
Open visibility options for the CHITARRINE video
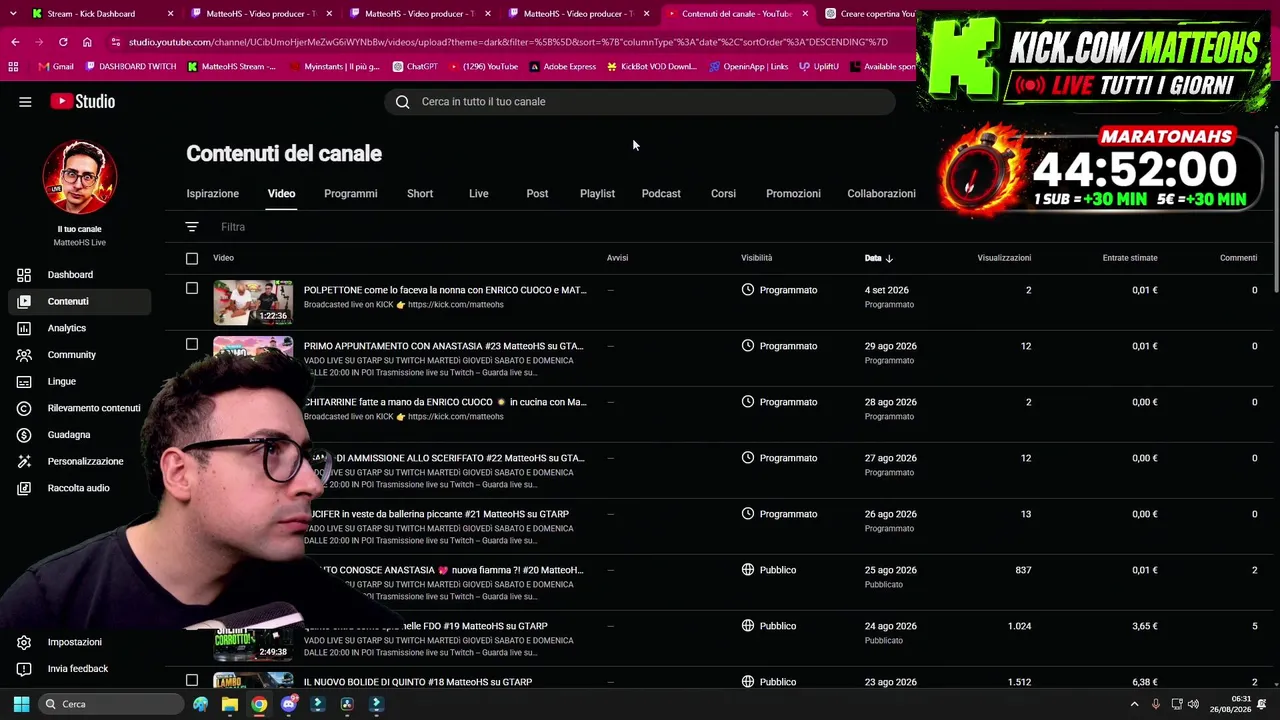[781, 402]
